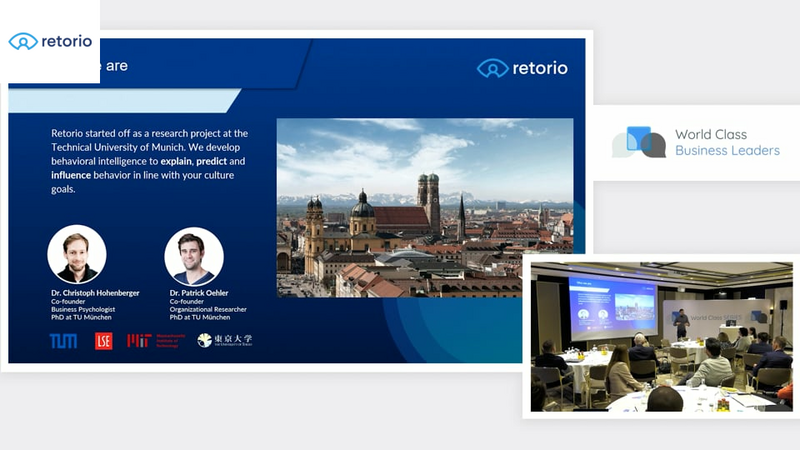Click the retorio logo in the top-left corner
Screen dimensions: 800x450
click(x=50, y=41)
